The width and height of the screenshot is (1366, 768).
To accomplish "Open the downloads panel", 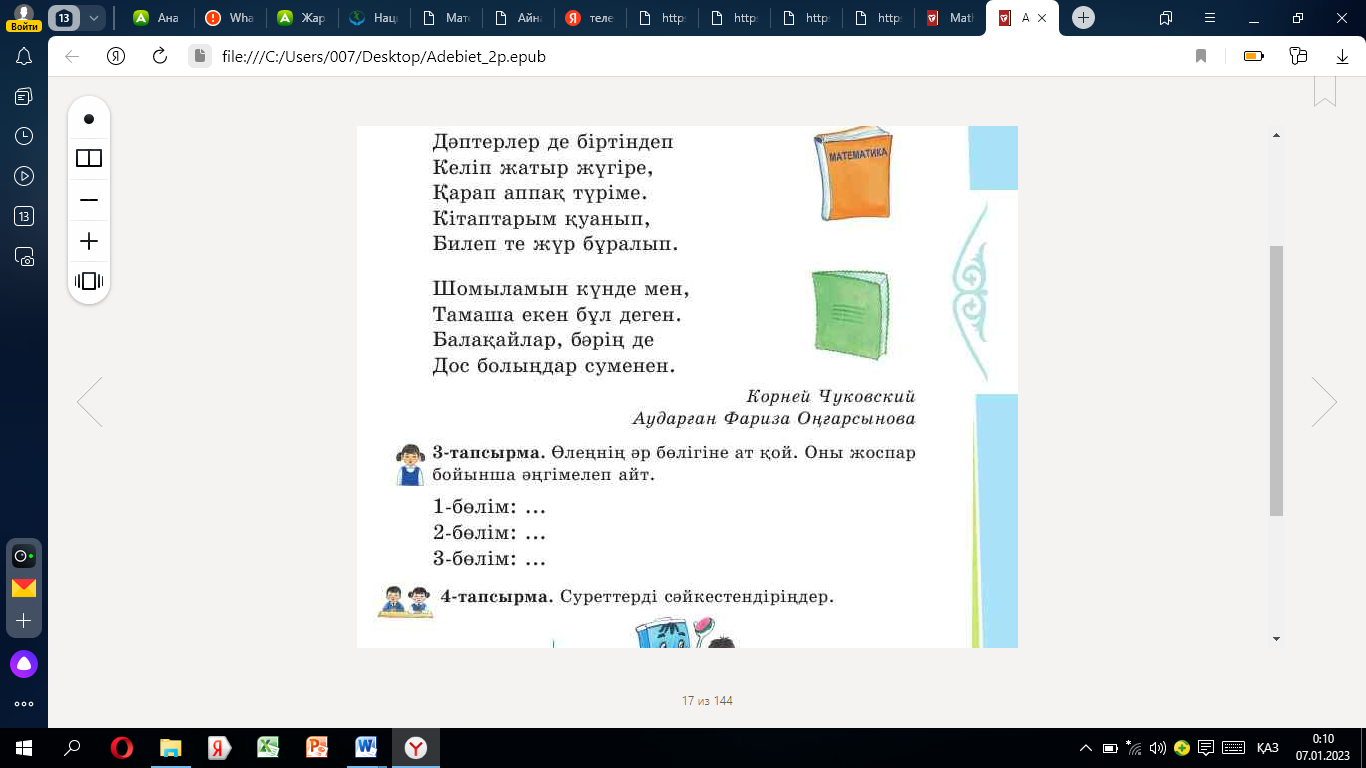I will click(x=1343, y=57).
